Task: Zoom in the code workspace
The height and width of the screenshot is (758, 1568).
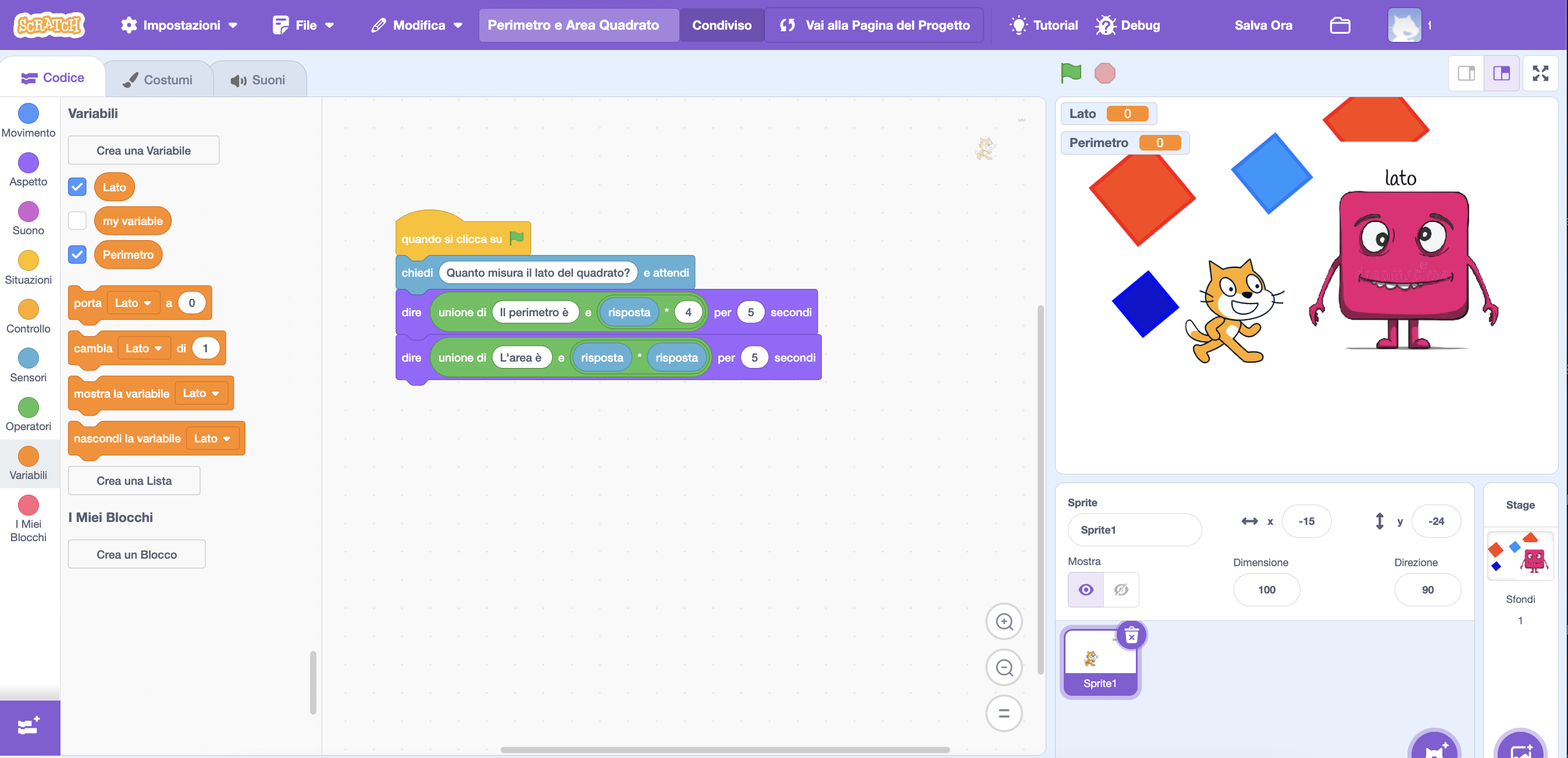Action: click(x=1004, y=621)
